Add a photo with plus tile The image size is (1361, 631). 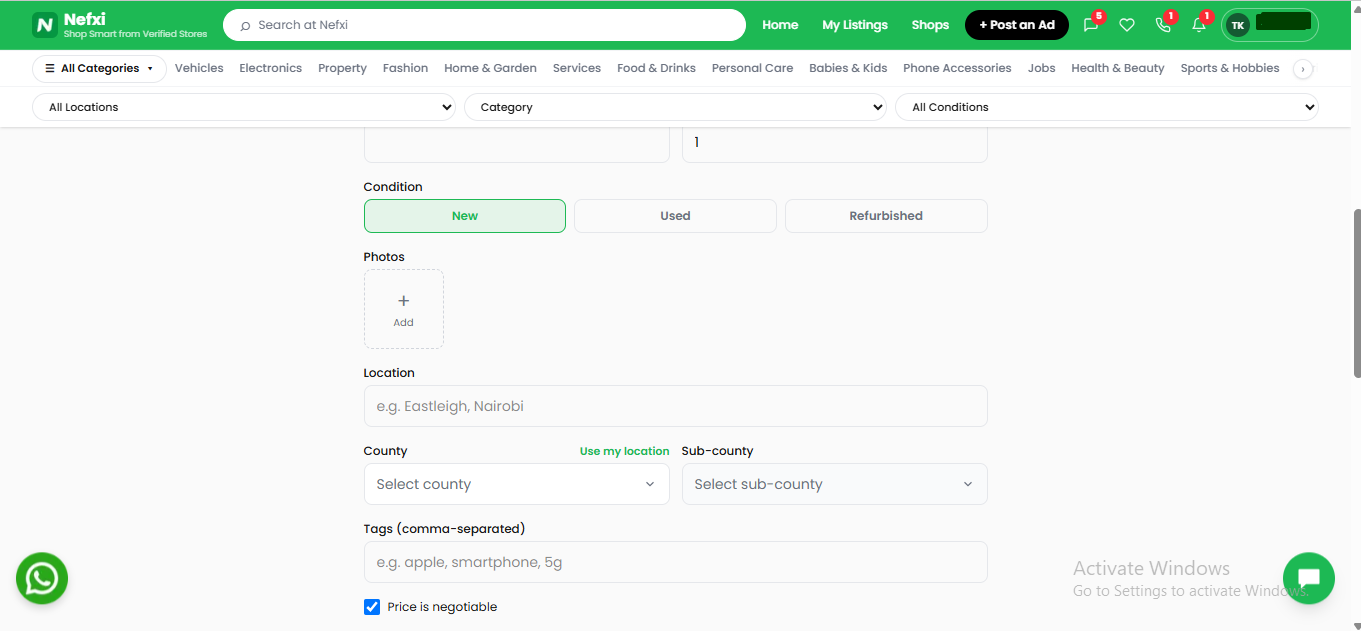[404, 309]
